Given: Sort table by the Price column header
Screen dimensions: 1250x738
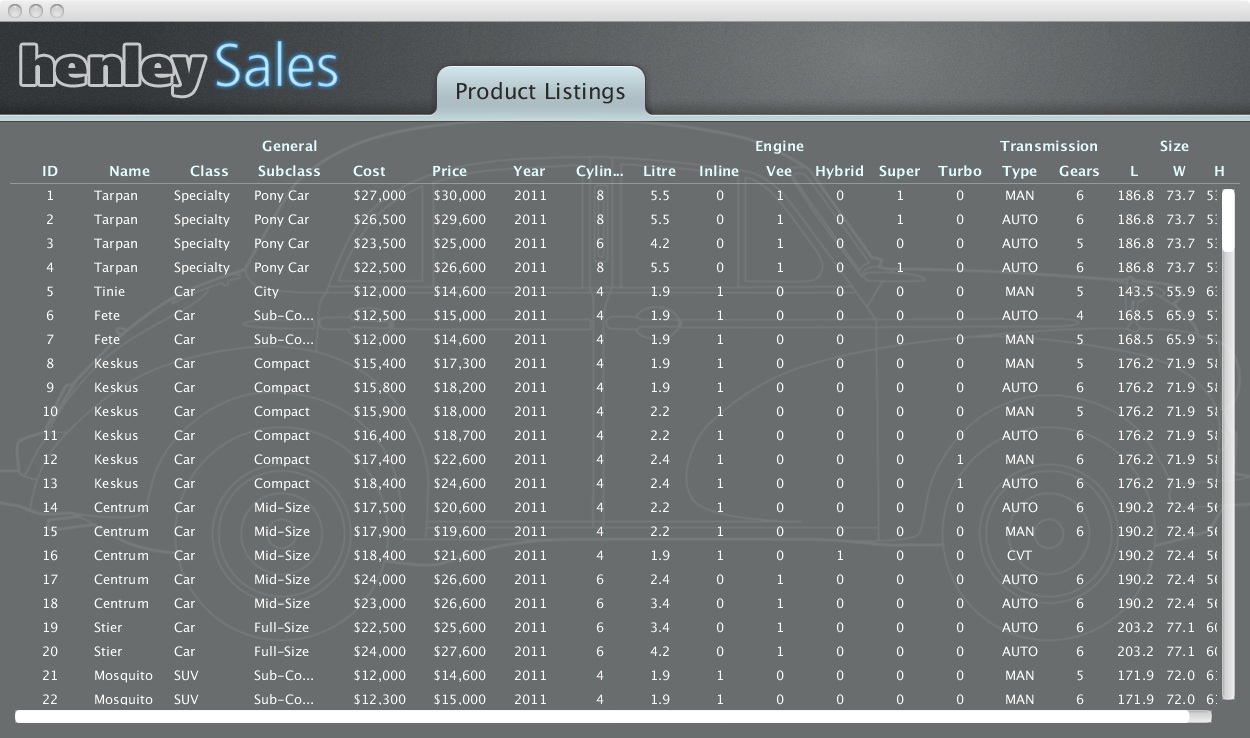Looking at the screenshot, I should click(449, 171).
